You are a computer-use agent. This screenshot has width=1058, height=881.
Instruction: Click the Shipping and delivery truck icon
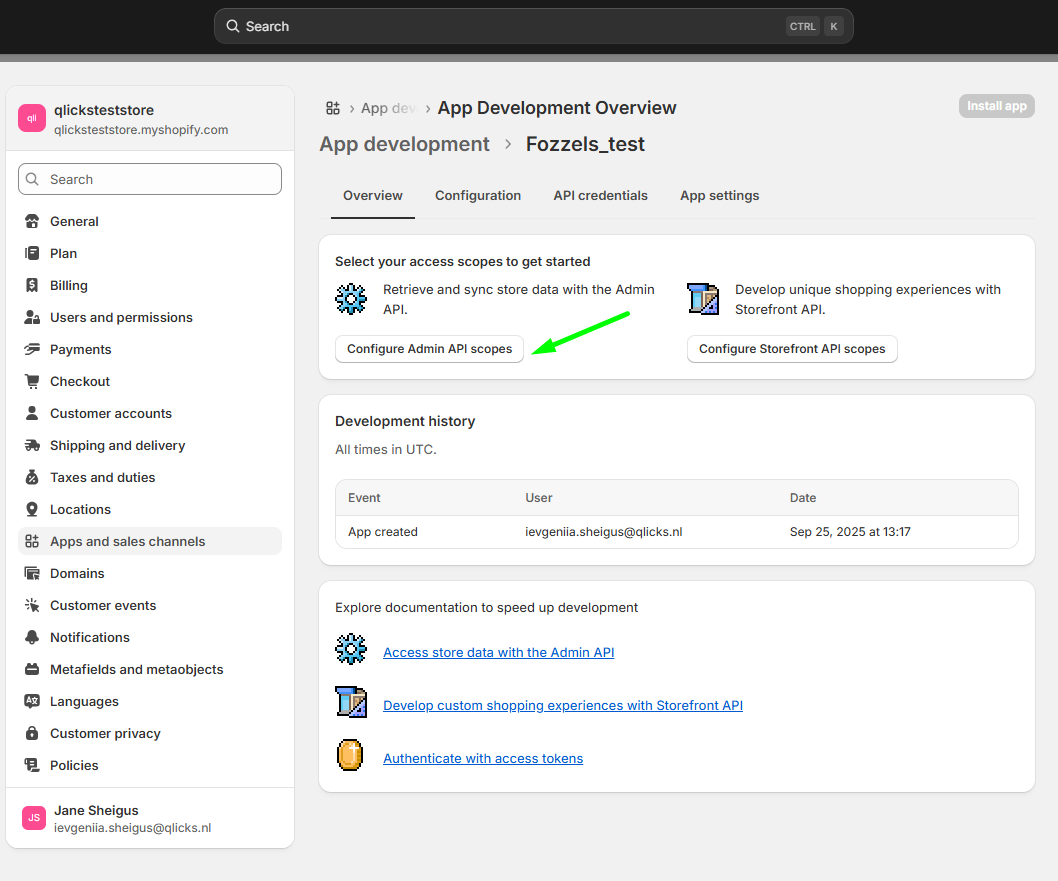(x=32, y=445)
